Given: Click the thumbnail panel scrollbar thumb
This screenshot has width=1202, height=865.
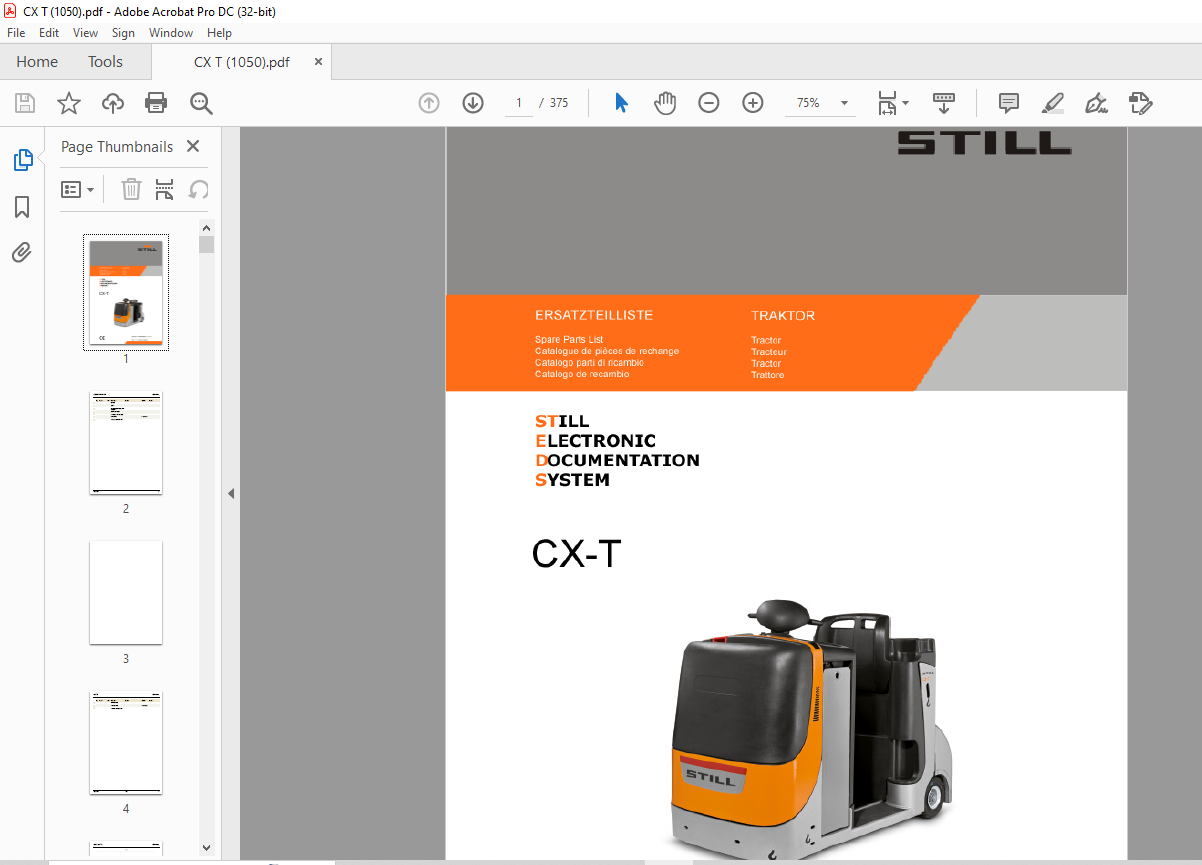Looking at the screenshot, I should (206, 244).
